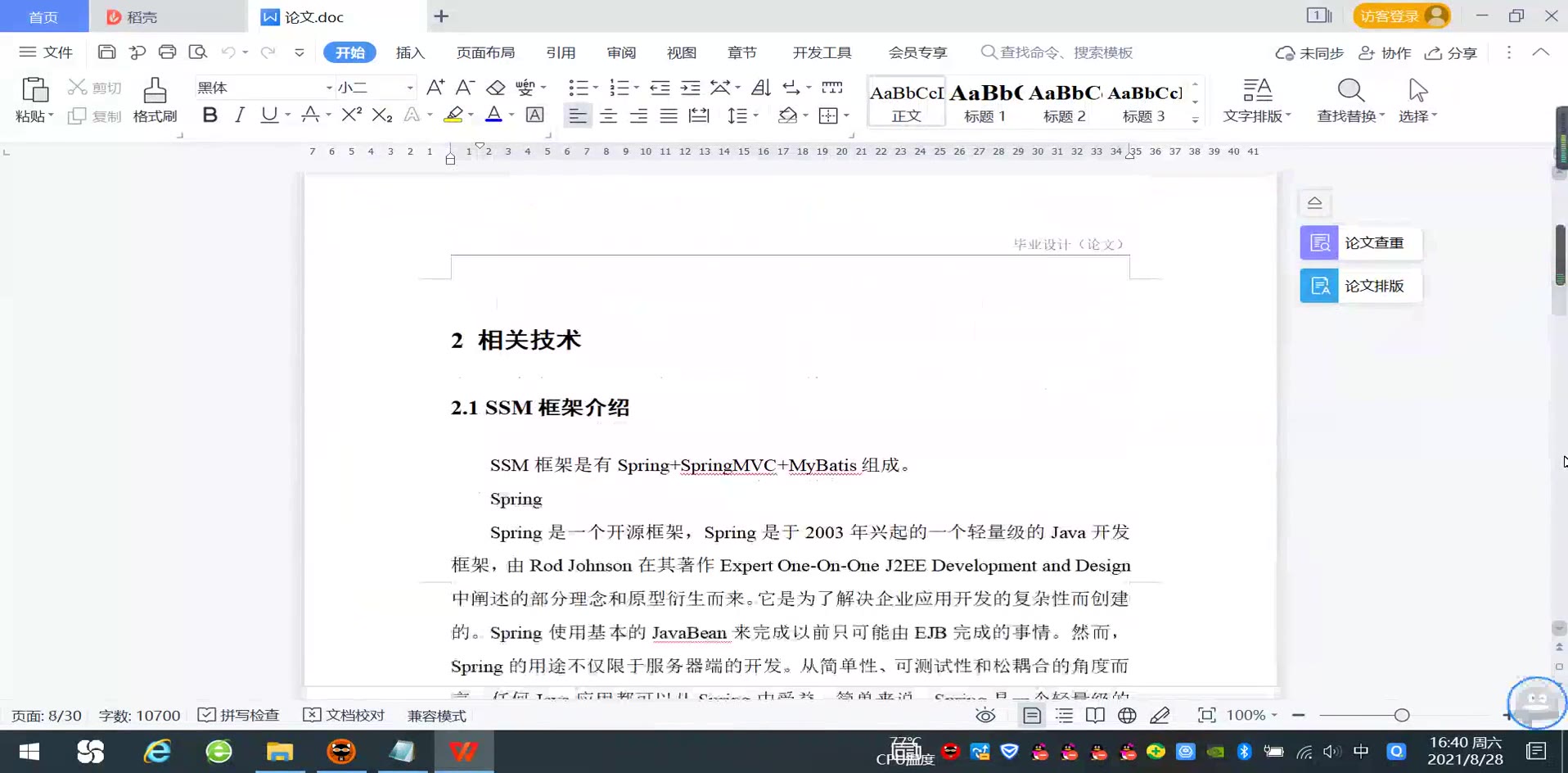
Task: Toggle Italic formatting
Action: pos(240,115)
